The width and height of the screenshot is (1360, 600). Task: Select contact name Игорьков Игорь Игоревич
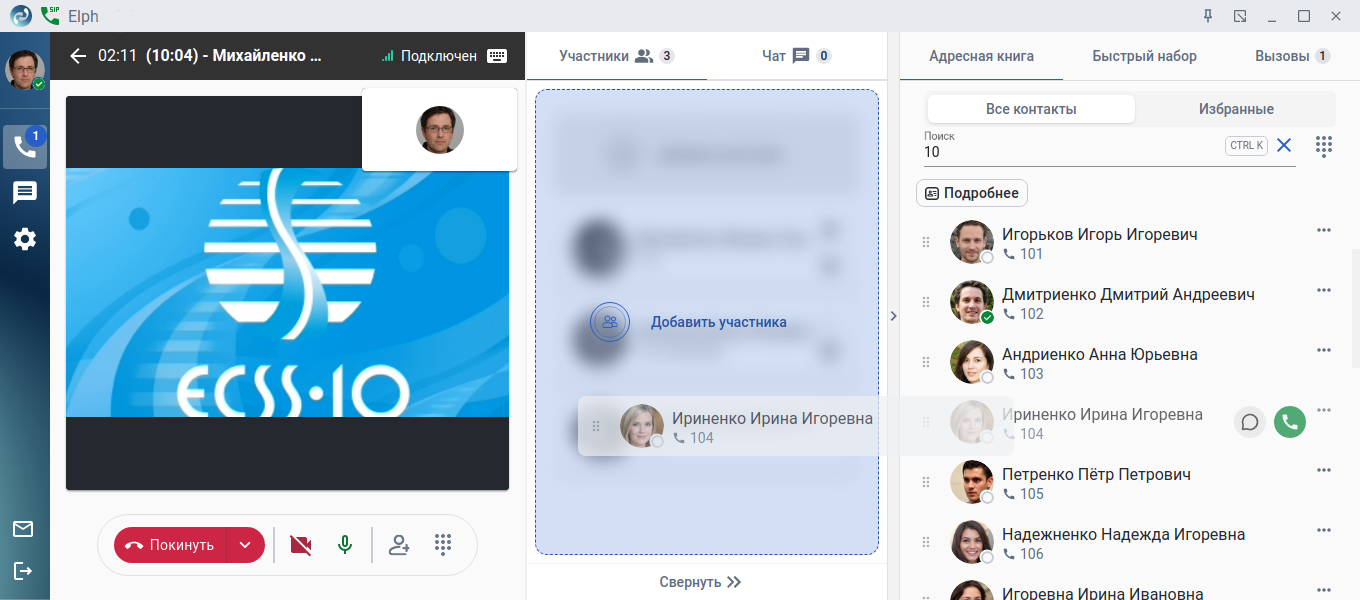(x=1100, y=234)
